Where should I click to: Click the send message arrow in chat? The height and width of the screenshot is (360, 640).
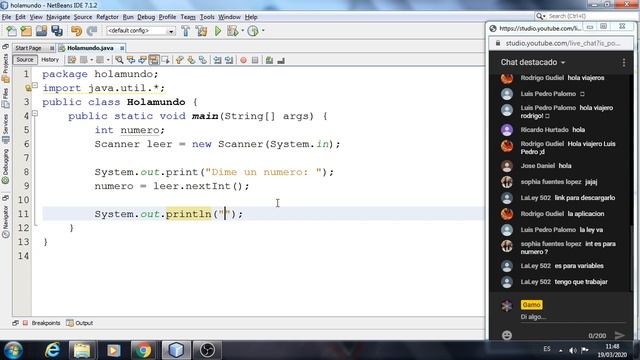pos(620,336)
